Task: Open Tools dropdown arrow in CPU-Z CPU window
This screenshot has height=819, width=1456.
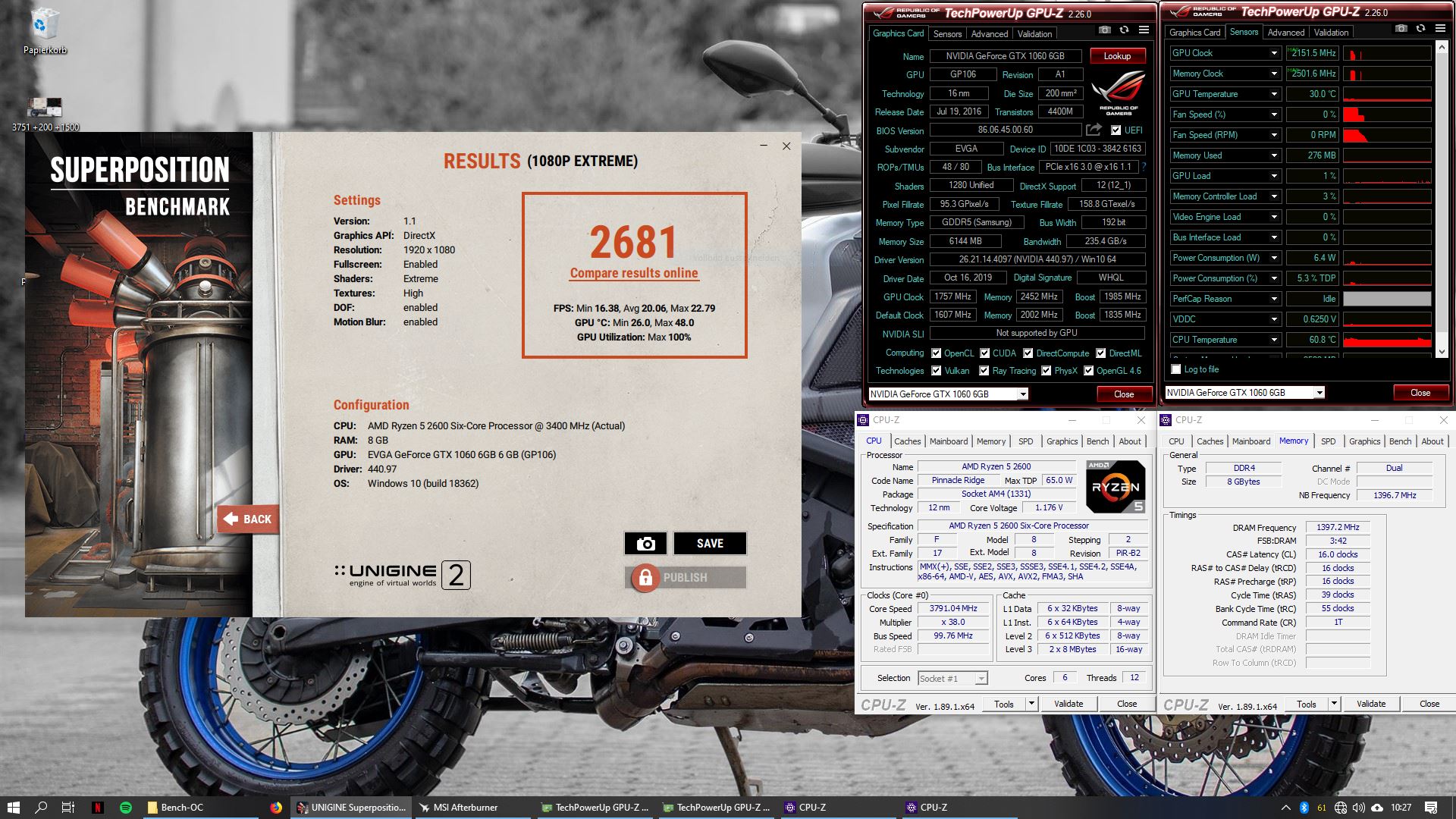Action: (1031, 704)
